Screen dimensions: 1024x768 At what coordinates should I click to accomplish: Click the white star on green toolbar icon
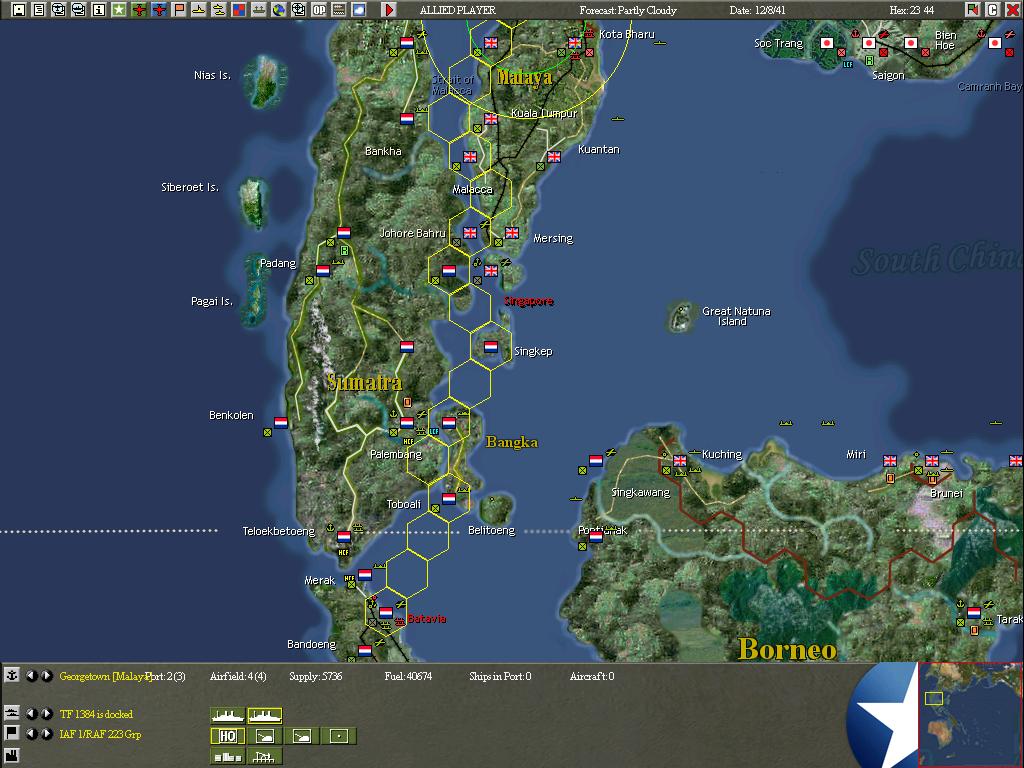click(119, 10)
